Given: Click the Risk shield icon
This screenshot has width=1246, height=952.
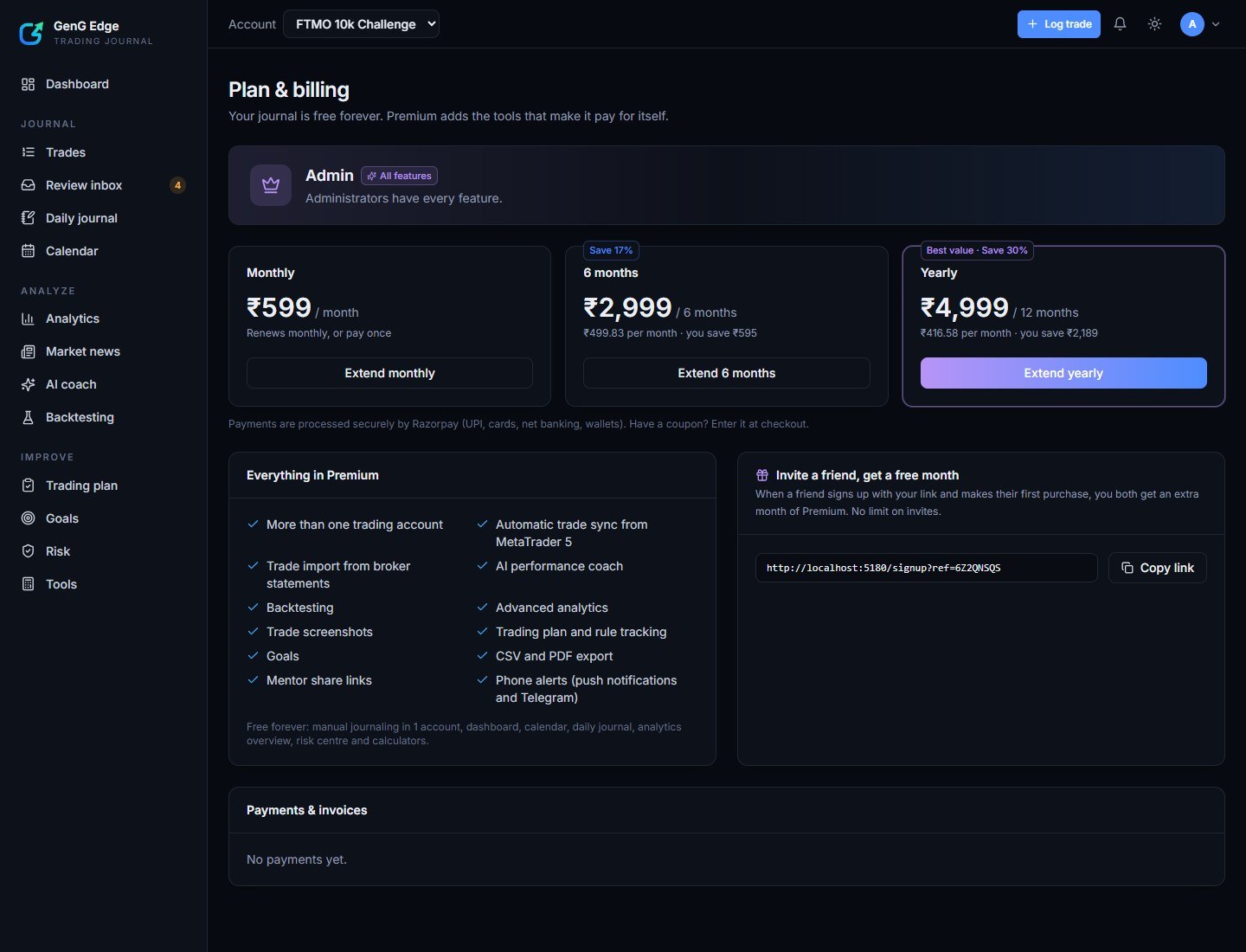Looking at the screenshot, I should [28, 551].
